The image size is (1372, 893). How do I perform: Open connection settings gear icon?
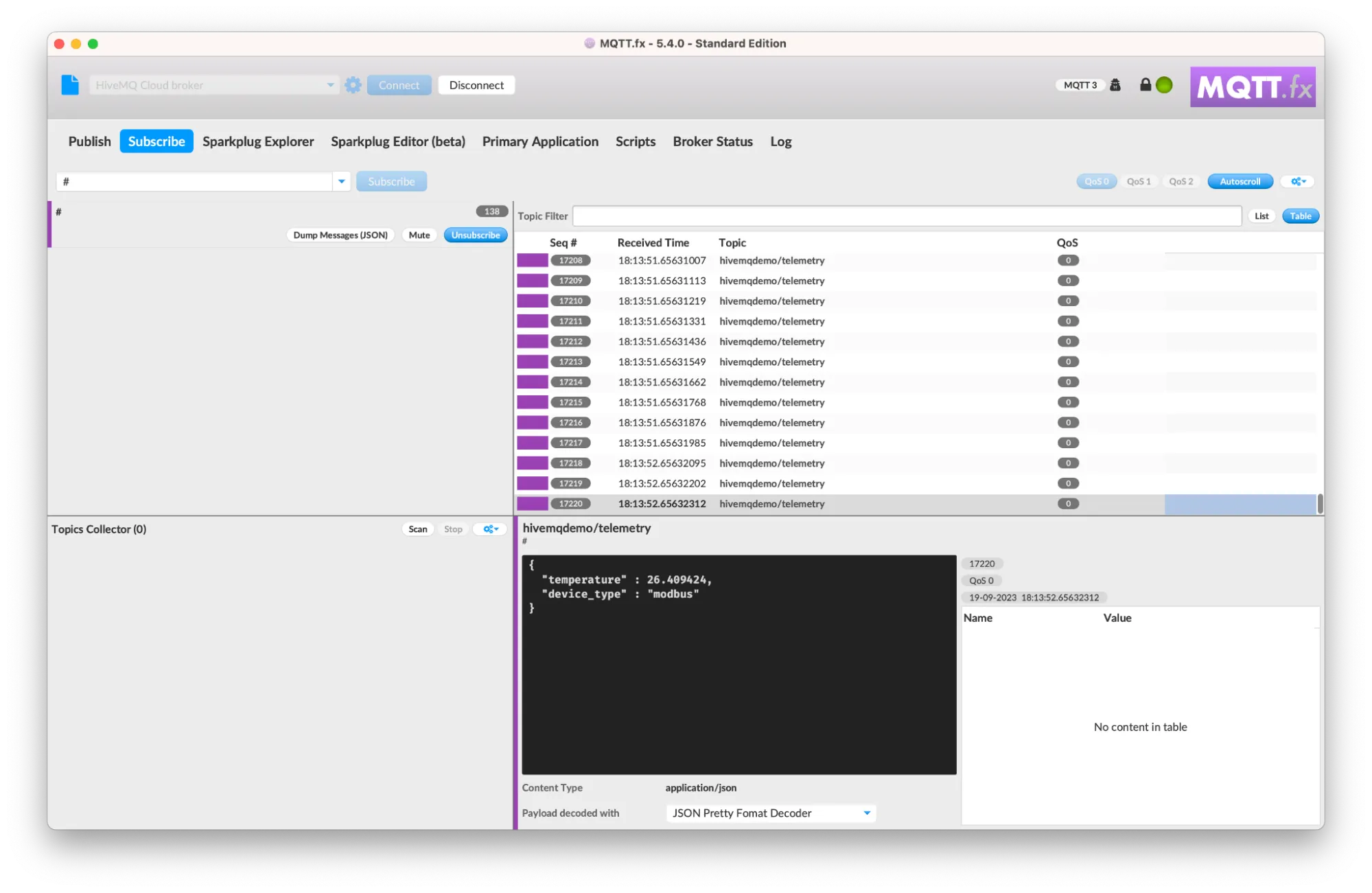coord(353,85)
